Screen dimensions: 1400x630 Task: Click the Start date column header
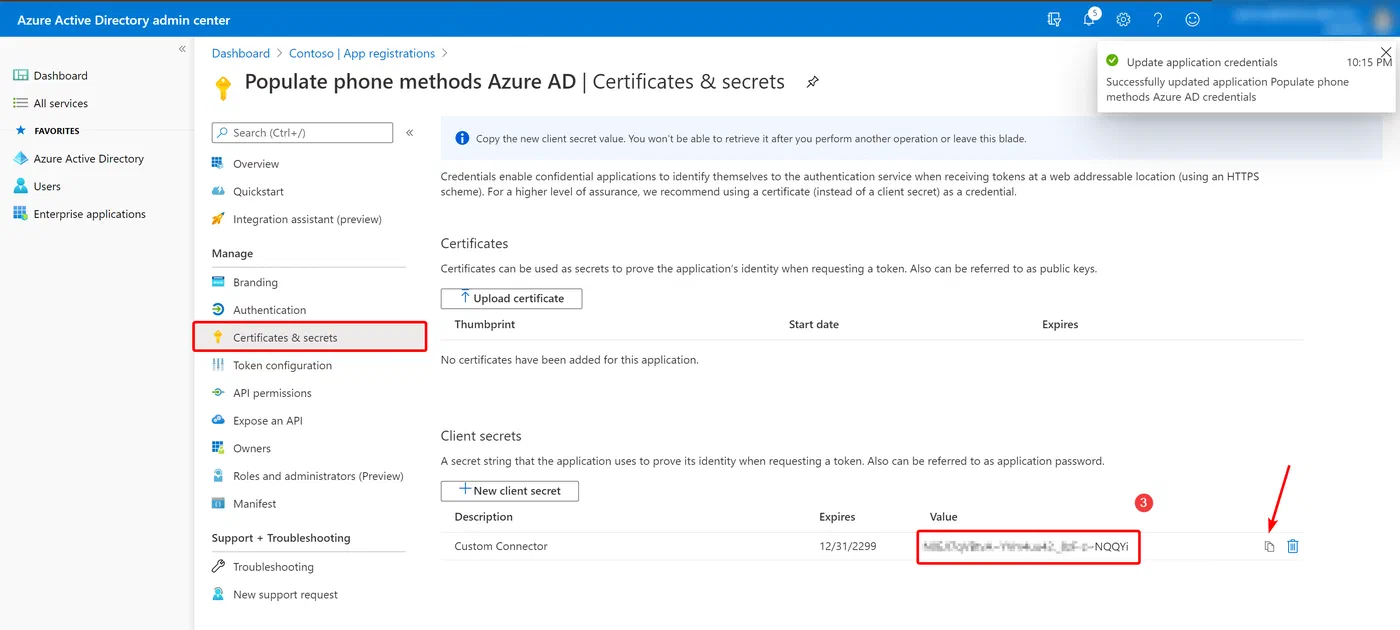tap(814, 325)
